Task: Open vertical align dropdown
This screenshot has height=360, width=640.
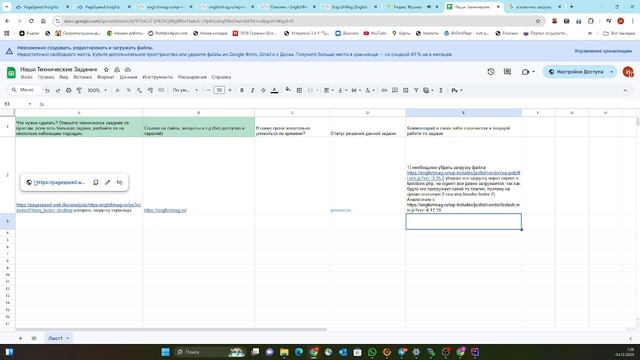Action: [342, 90]
